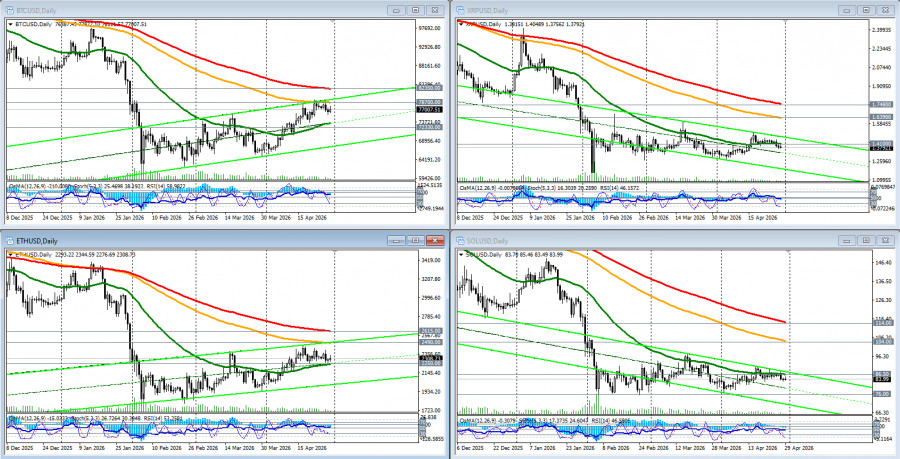The width and height of the screenshot is (900, 459).
Task: Click 15 Apr 2026 date in ETHUSD chart
Action: click(312, 446)
